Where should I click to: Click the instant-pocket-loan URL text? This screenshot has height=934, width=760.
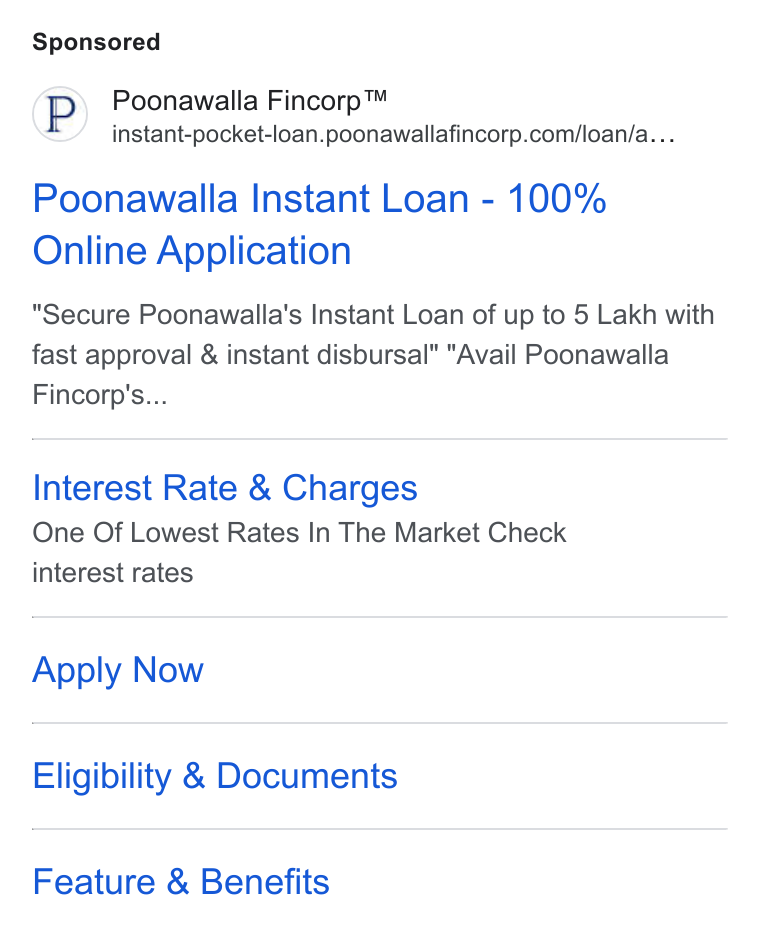[x=393, y=135]
